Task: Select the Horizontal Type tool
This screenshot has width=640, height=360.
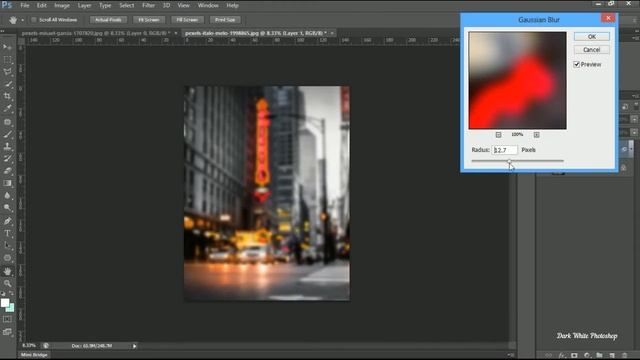Action: [x=7, y=233]
